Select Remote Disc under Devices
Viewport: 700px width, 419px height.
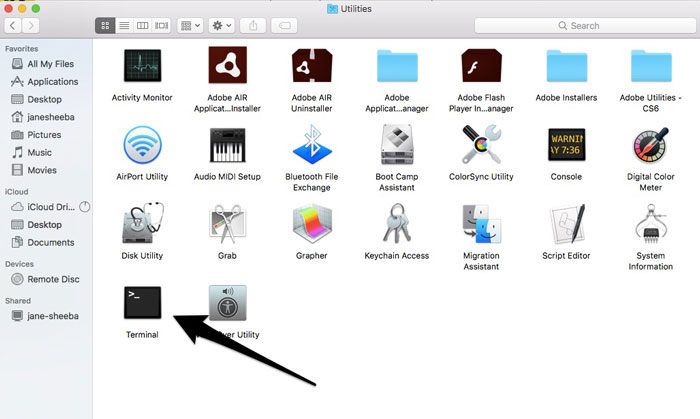tap(50, 280)
